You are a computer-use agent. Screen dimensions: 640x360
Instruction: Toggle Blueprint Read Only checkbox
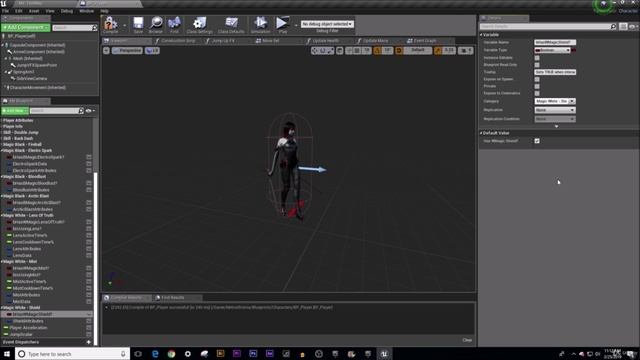pyautogui.click(x=537, y=65)
